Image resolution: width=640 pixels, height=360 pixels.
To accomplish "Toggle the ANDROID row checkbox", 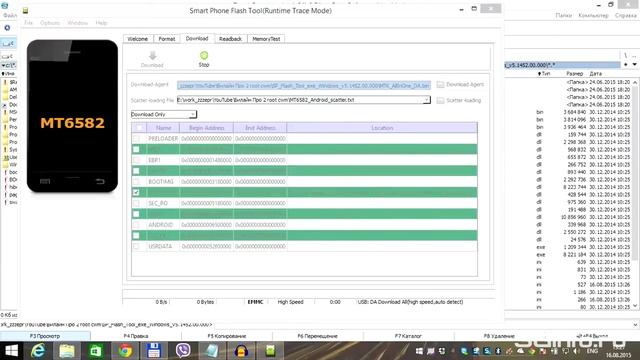I will point(136,225).
